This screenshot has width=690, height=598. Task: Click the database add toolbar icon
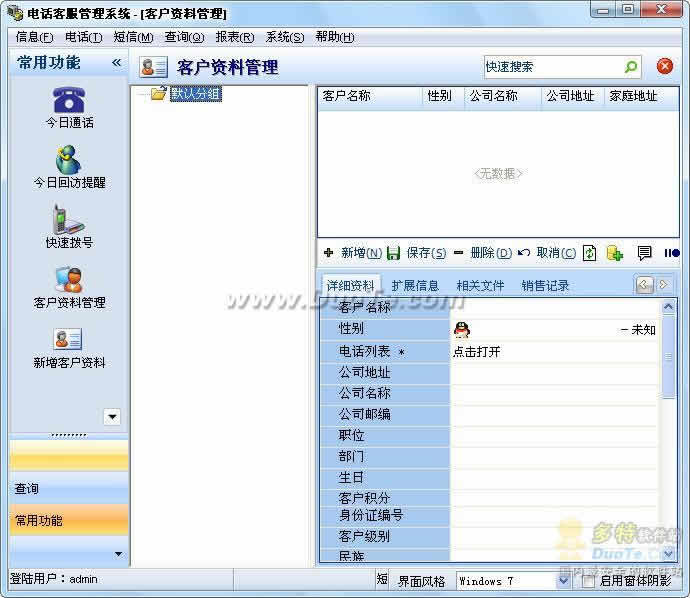coord(615,253)
